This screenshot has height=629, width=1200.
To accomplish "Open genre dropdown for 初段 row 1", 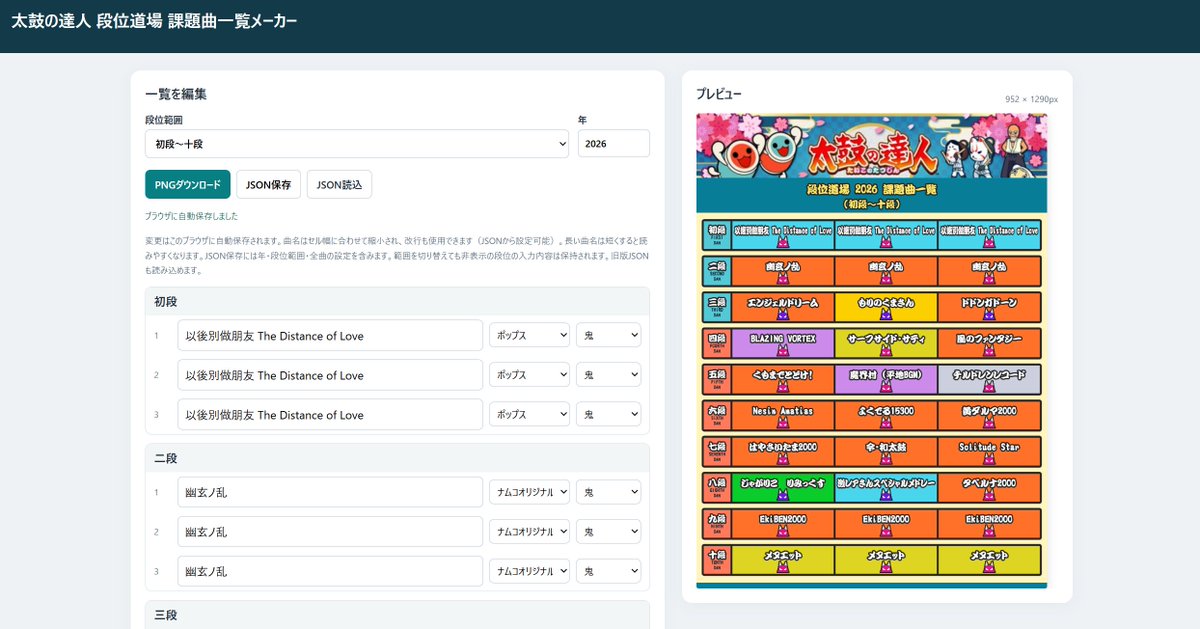I will [529, 336].
